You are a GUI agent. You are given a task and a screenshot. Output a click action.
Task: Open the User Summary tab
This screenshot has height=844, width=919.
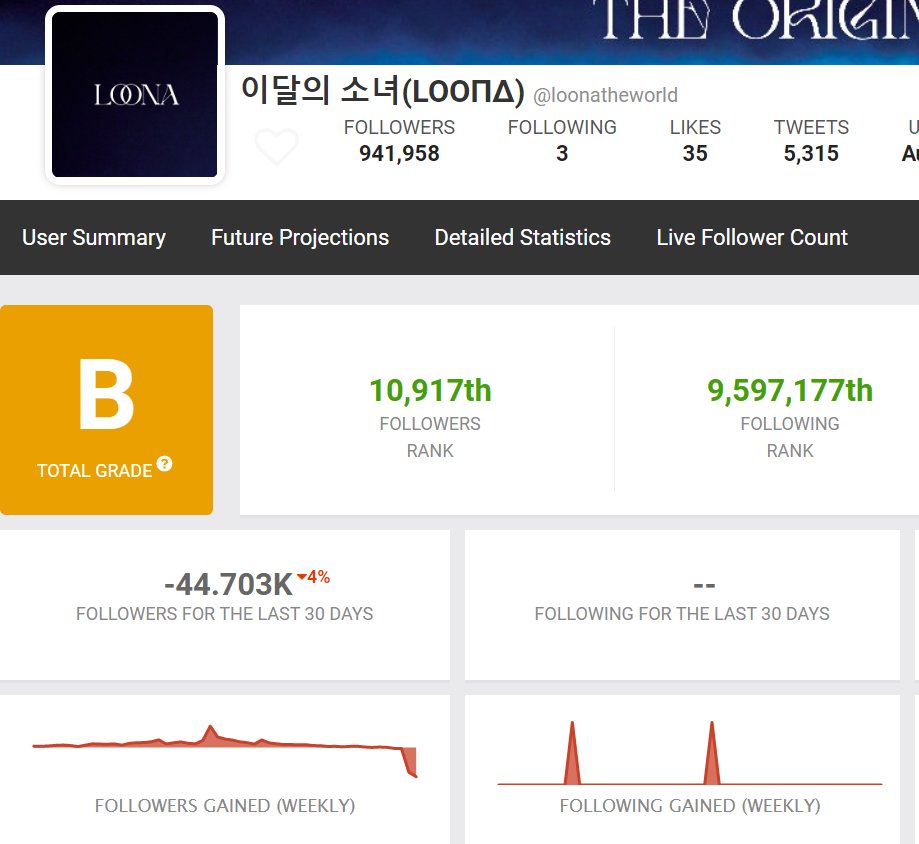pyautogui.click(x=94, y=237)
